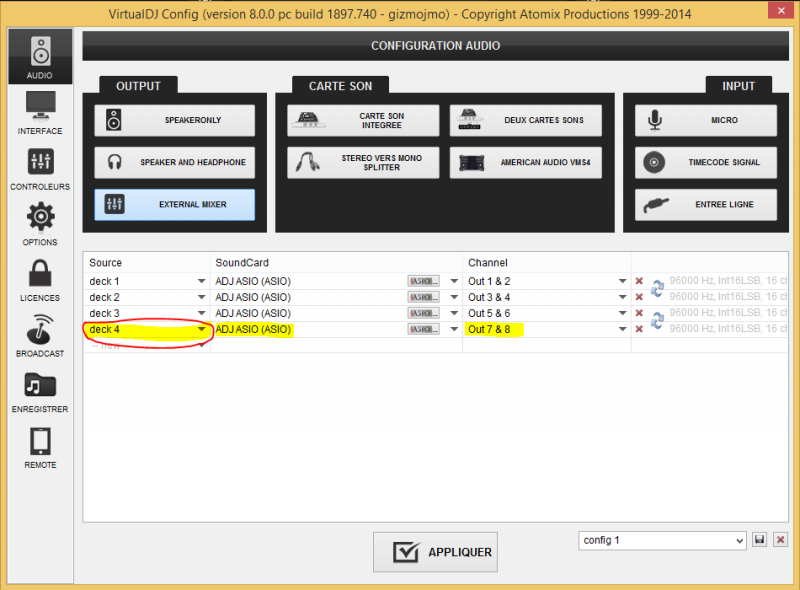Delete the deck 4 audio row
The height and width of the screenshot is (590, 800).
pyautogui.click(x=639, y=329)
